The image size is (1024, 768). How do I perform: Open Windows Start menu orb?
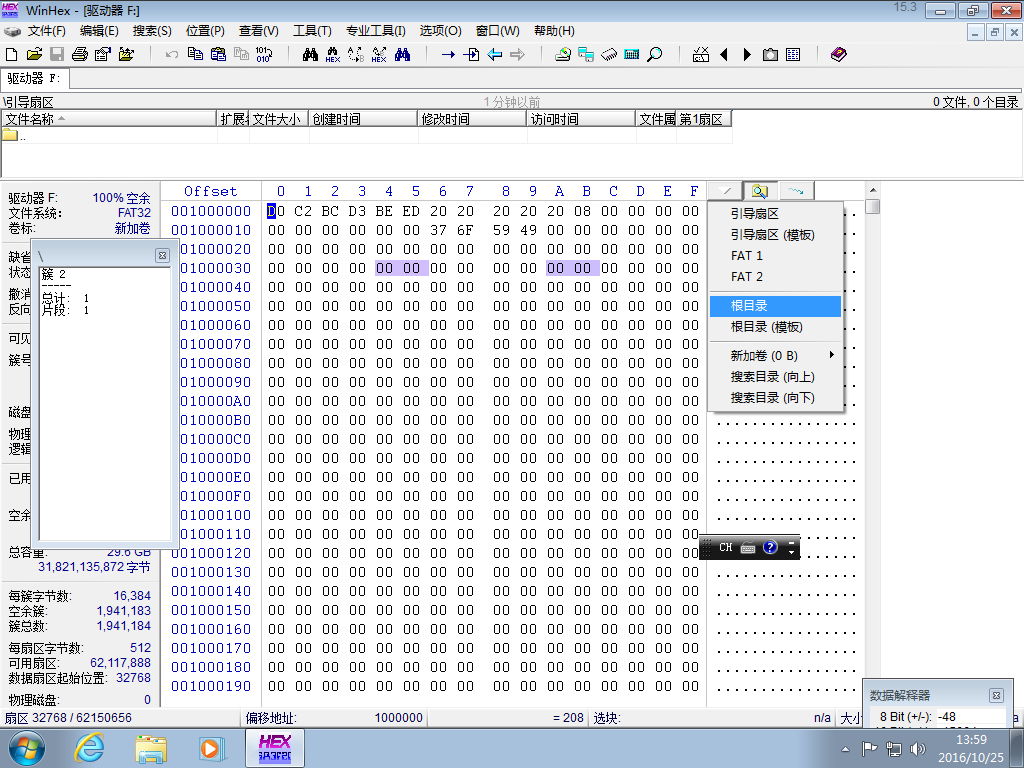(26, 748)
